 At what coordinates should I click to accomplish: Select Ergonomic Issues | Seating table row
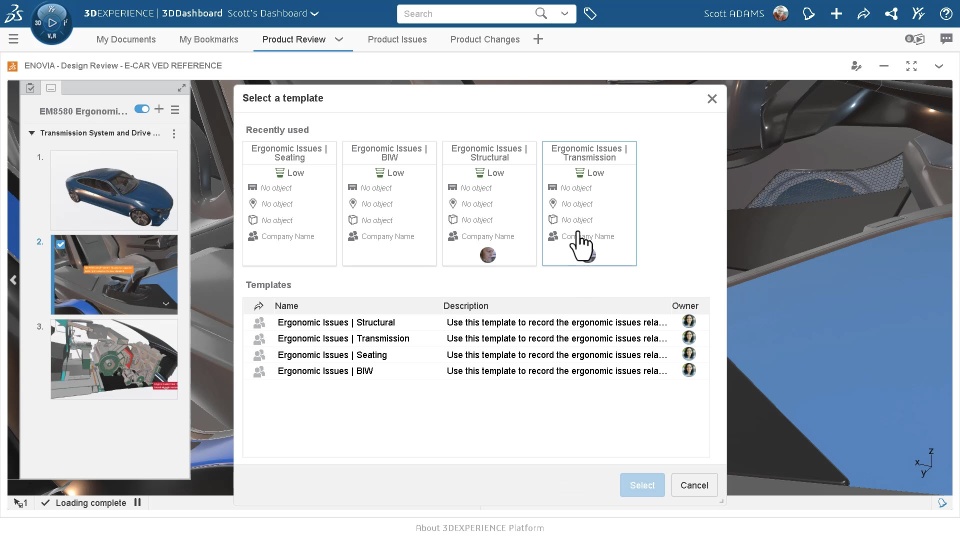tap(476, 354)
